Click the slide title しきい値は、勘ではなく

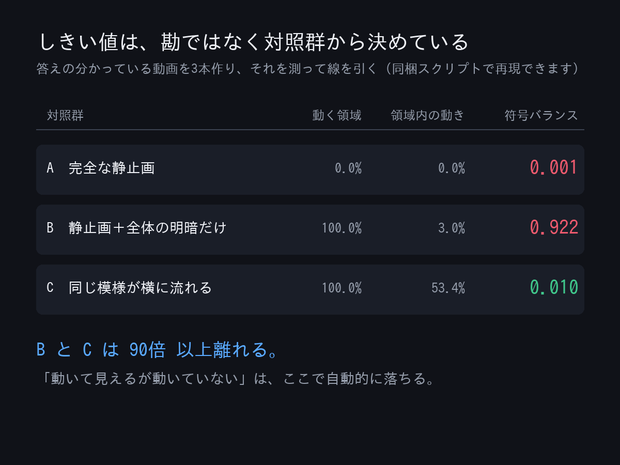click(x=254, y=42)
